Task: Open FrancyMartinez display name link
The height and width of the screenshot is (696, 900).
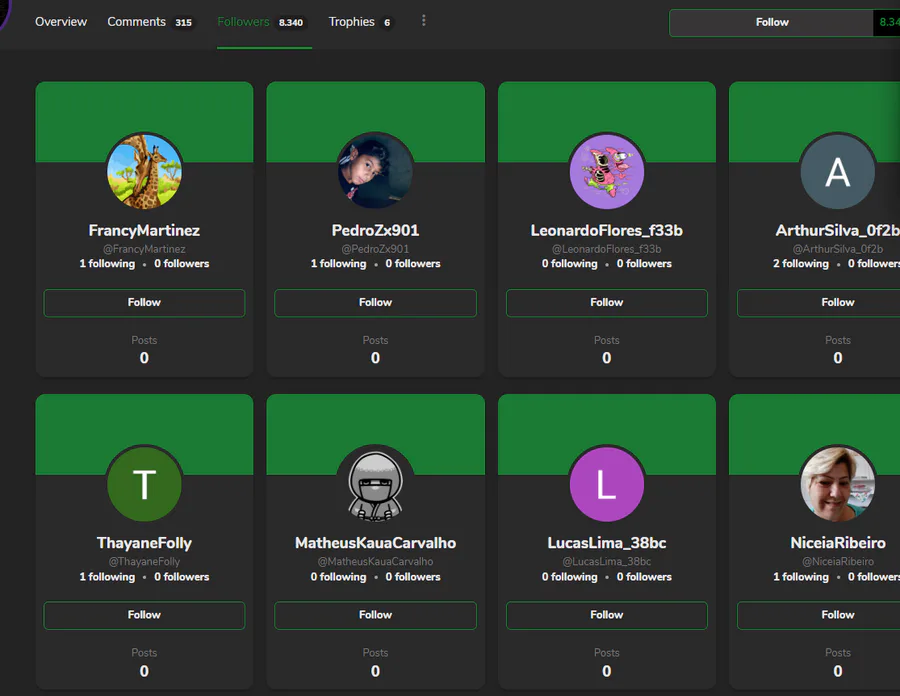Action: [144, 230]
